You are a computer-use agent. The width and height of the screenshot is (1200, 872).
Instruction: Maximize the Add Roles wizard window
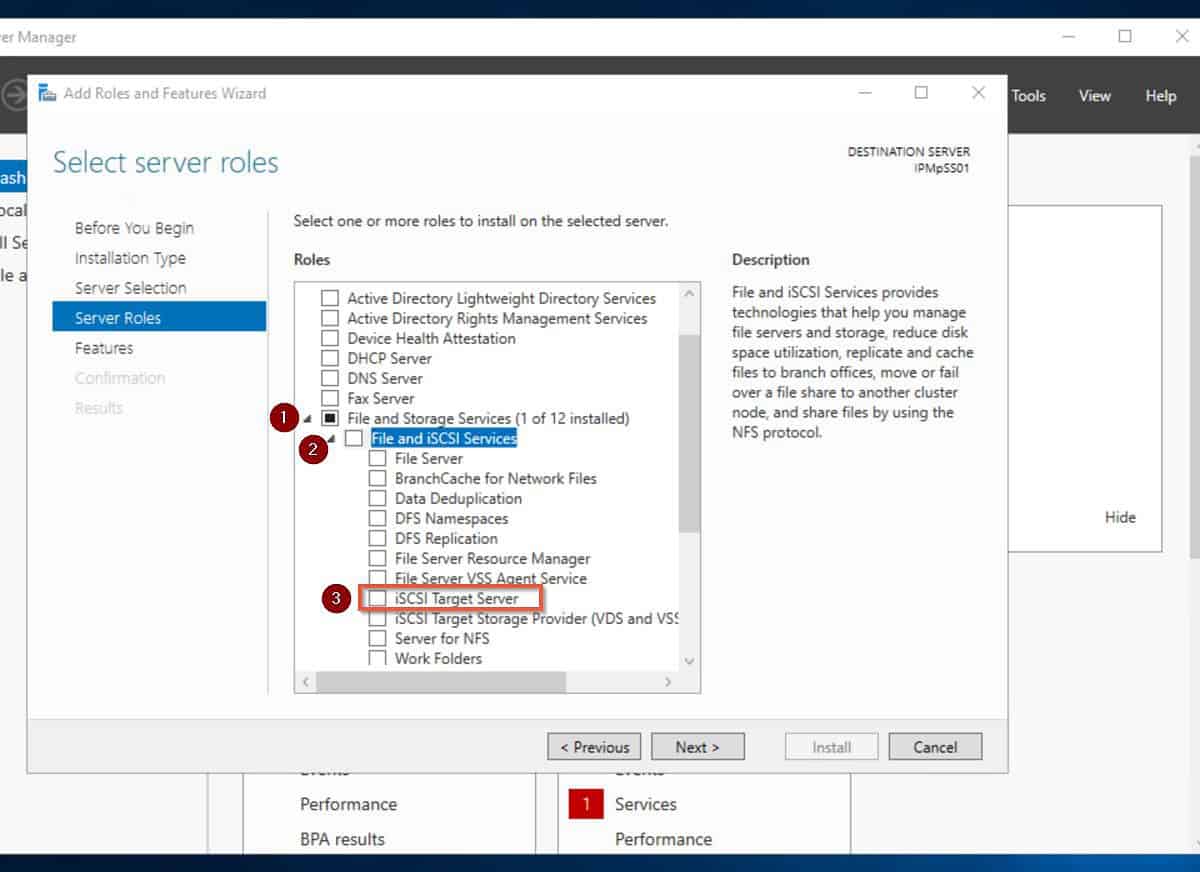tap(921, 93)
